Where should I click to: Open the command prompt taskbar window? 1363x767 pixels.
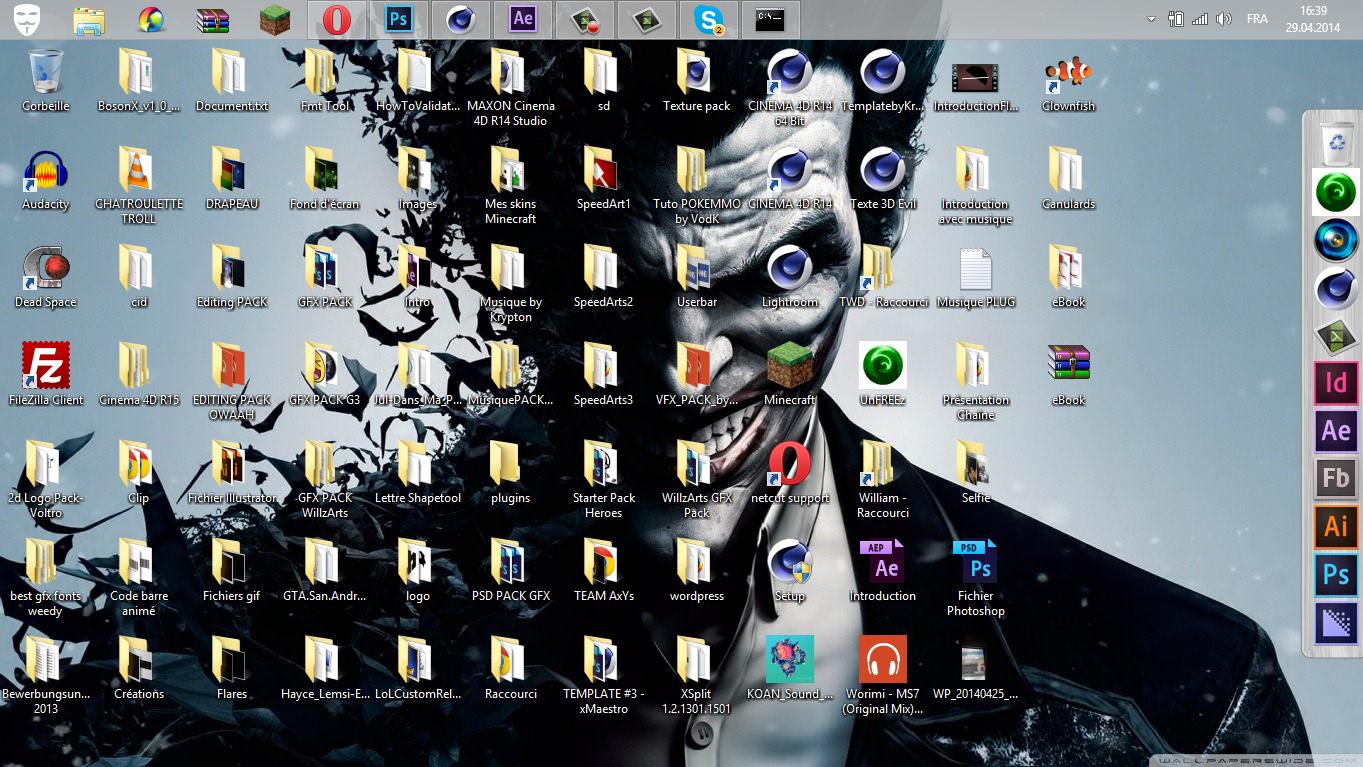771,19
